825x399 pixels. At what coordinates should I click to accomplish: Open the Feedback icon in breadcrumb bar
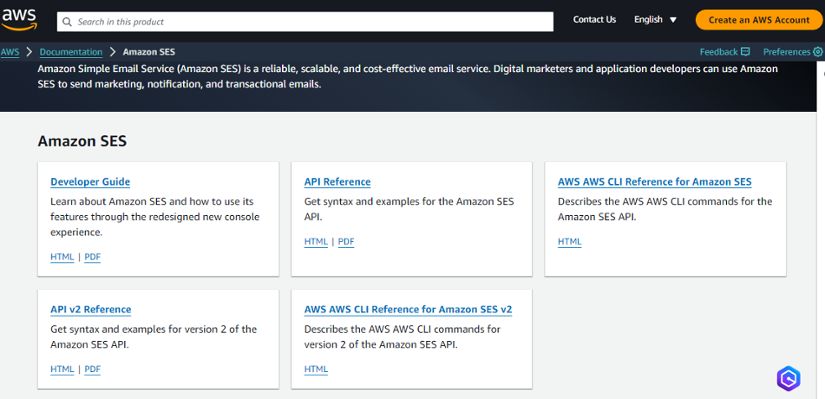[745, 52]
